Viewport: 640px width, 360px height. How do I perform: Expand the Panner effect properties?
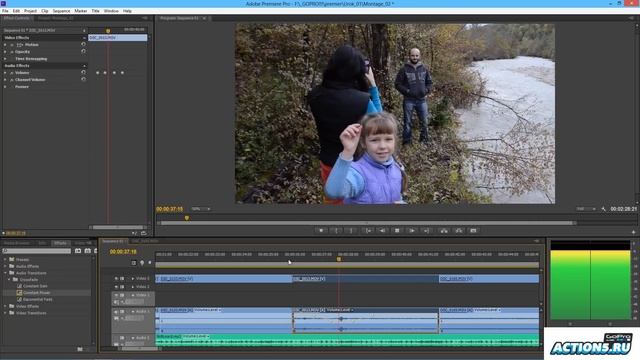click(5, 87)
